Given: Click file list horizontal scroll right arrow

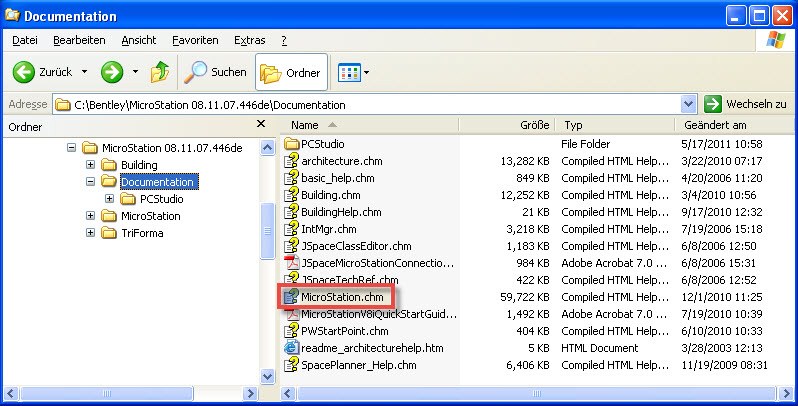Looking at the screenshot, I should pyautogui.click(x=785, y=393).
